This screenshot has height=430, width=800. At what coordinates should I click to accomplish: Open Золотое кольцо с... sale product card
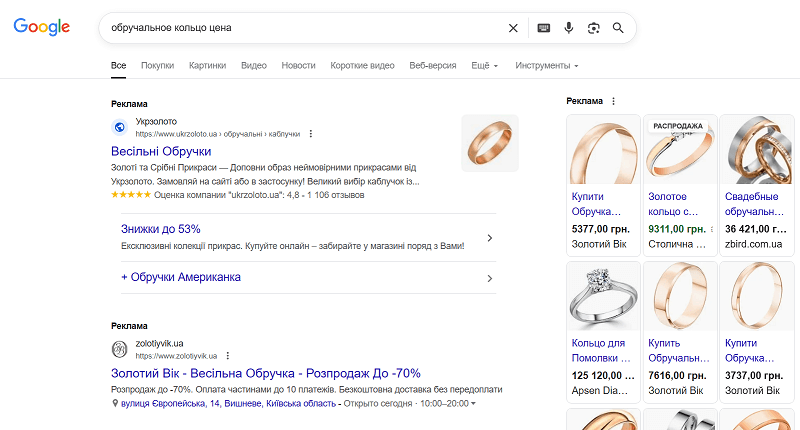[x=680, y=185]
